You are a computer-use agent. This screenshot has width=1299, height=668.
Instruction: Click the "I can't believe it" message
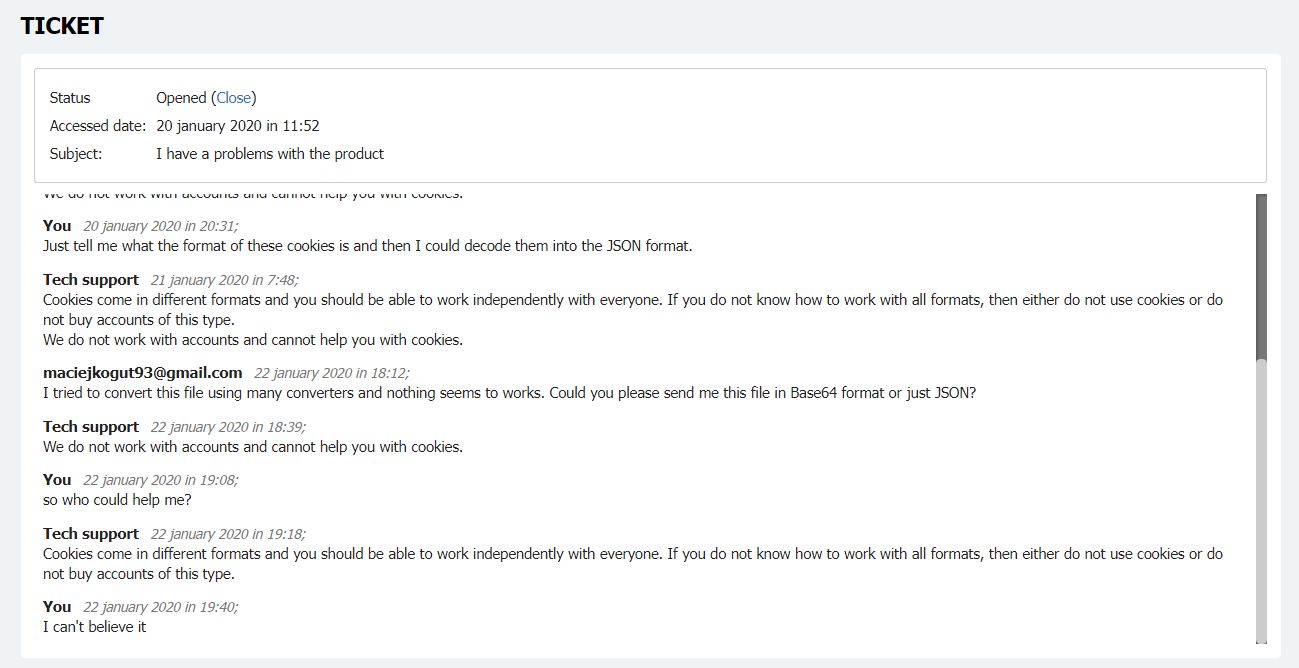[95, 627]
